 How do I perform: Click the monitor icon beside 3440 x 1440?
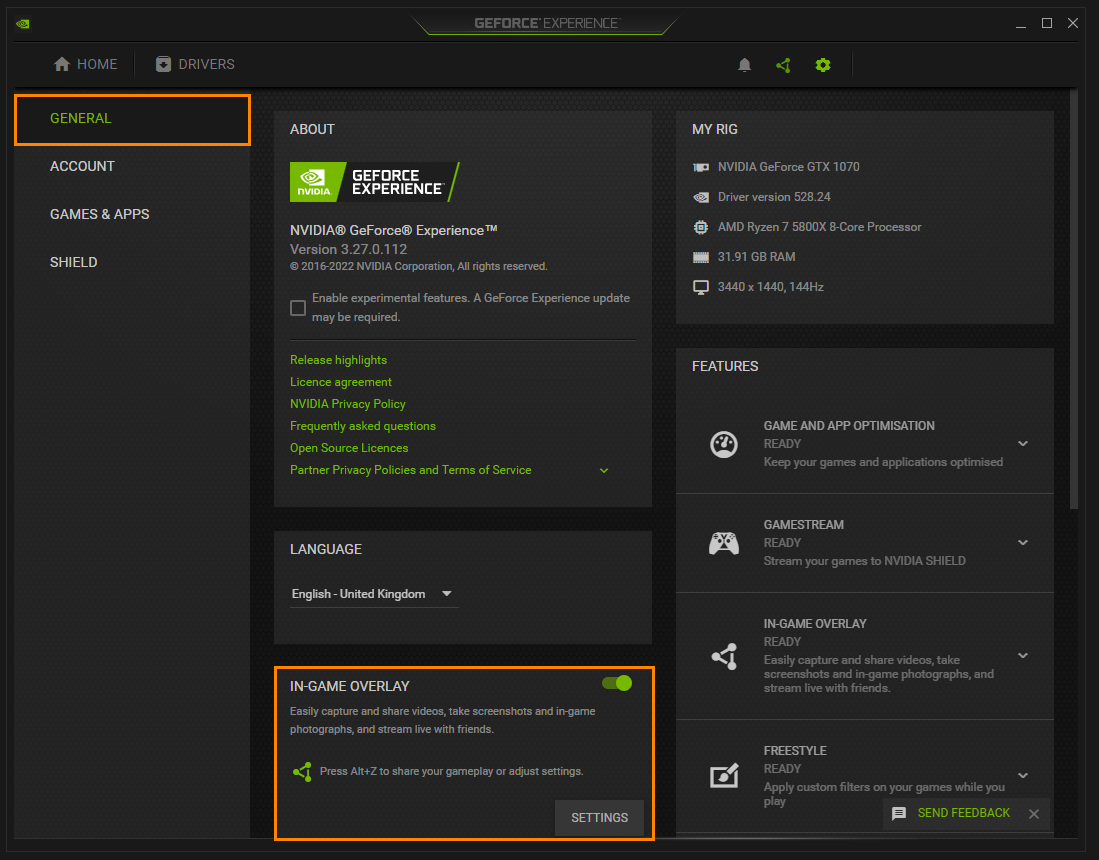click(701, 287)
